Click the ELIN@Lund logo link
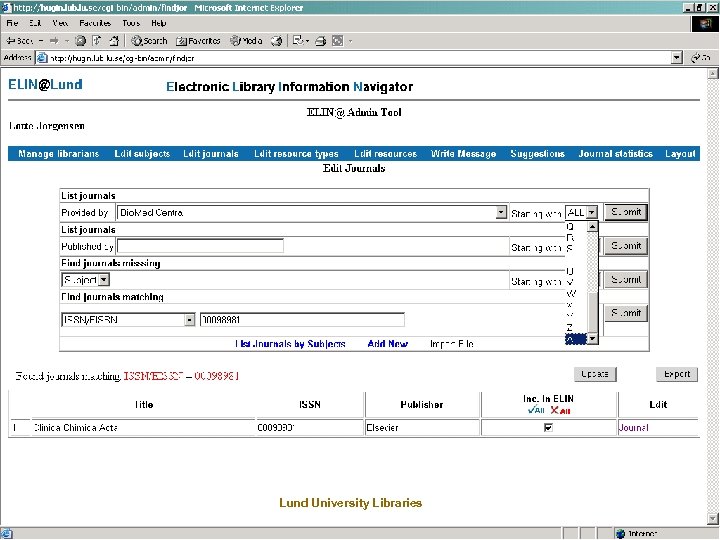 (x=45, y=84)
